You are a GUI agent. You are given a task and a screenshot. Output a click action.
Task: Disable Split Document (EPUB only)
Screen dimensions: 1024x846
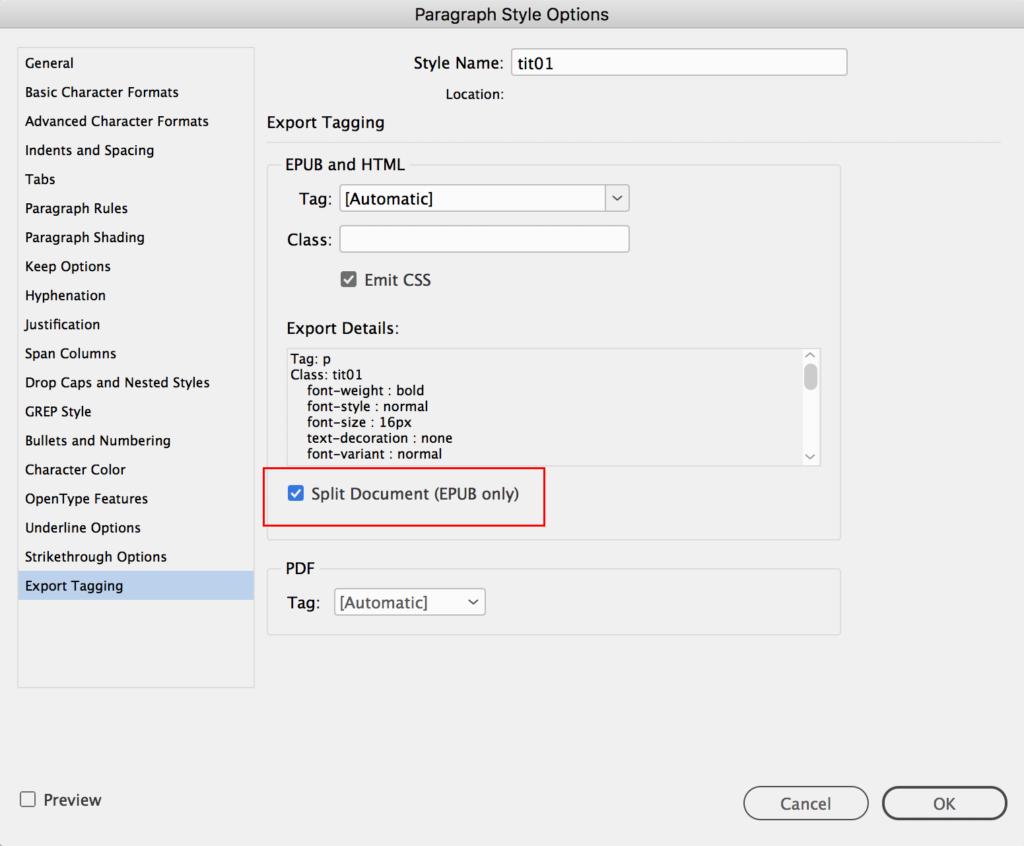295,493
